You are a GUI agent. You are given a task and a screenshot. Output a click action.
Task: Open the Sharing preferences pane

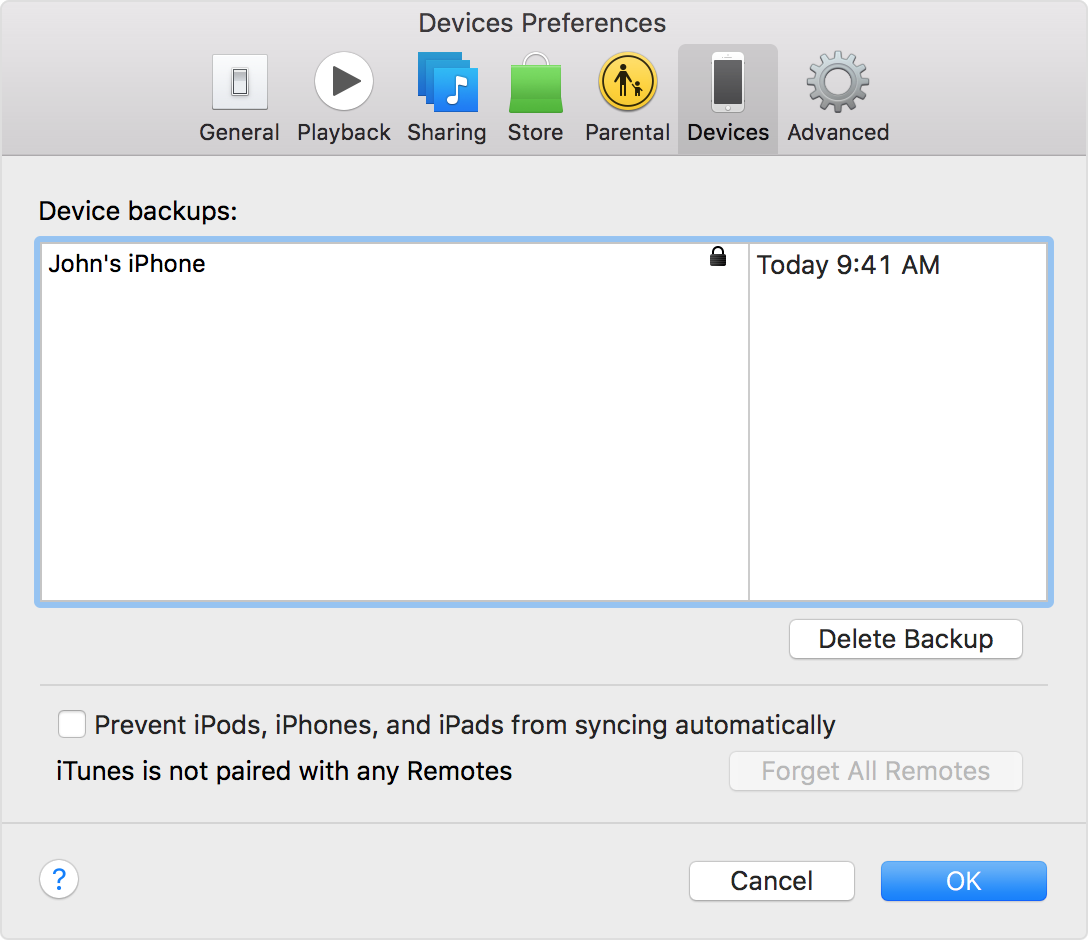click(446, 98)
